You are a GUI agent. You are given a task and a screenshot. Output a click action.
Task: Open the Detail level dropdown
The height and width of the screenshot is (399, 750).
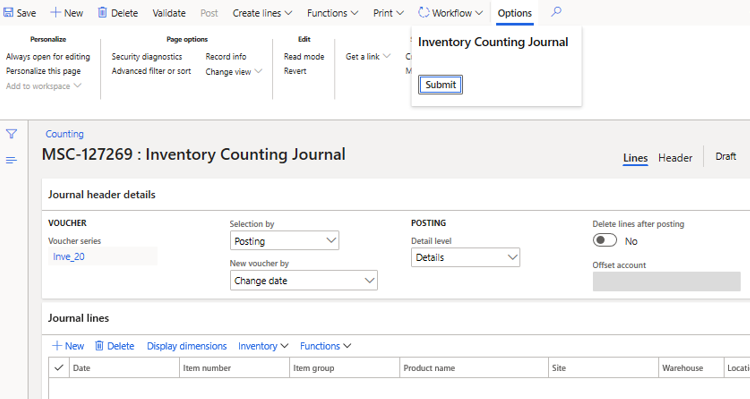point(465,257)
